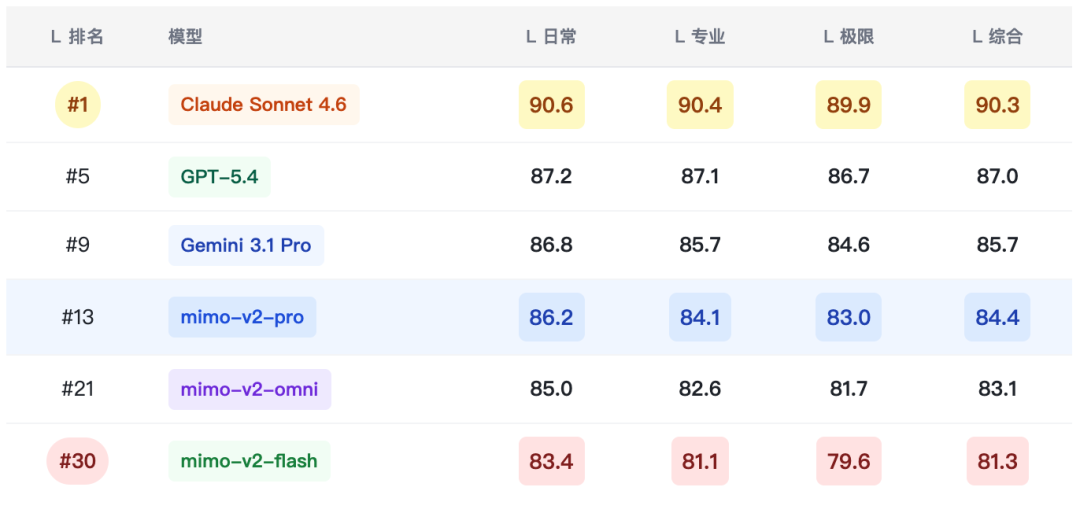The image size is (1080, 513).
Task: Sort by the 极限 column header
Action: (x=848, y=37)
